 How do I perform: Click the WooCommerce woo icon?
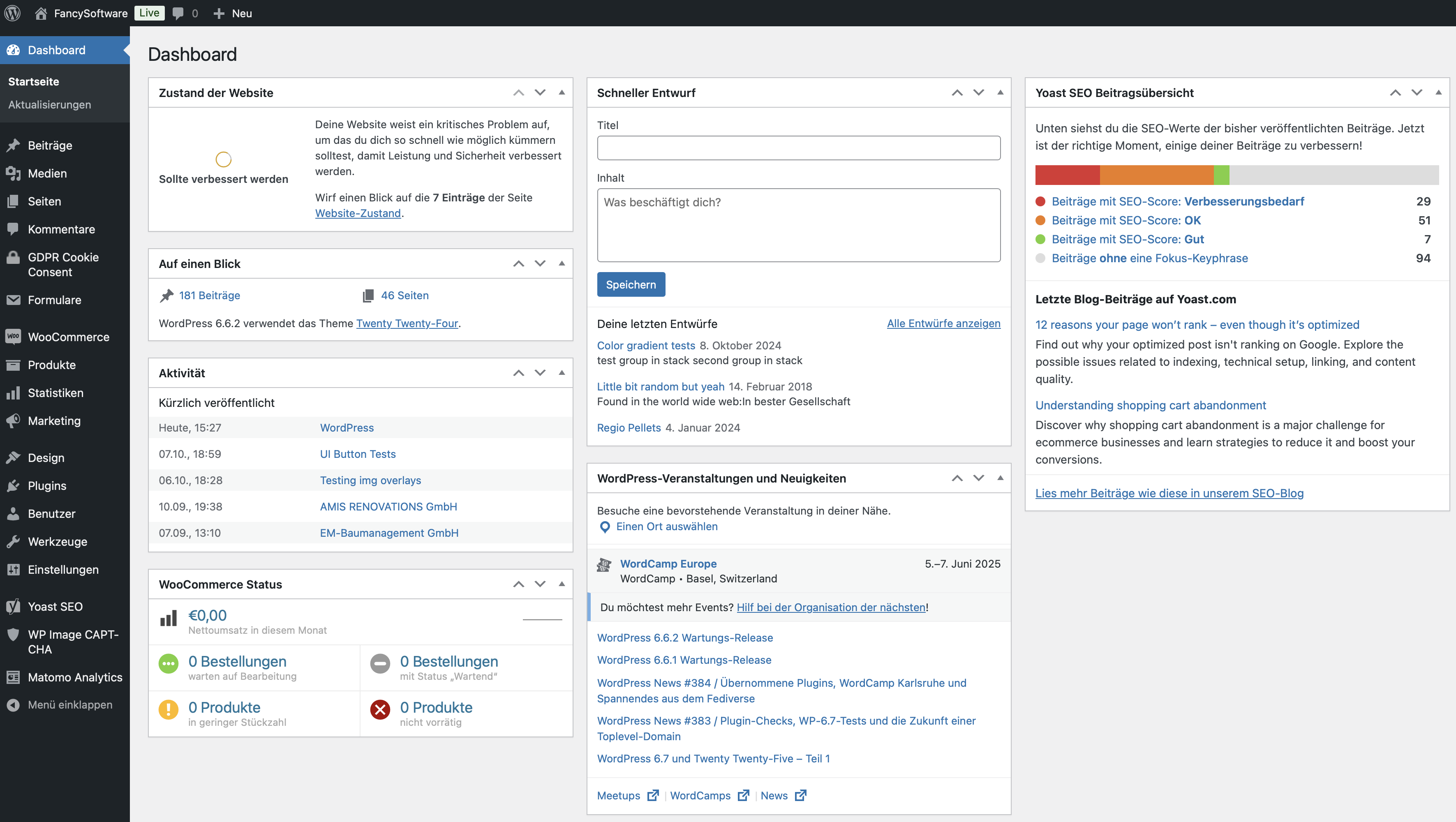(x=14, y=337)
